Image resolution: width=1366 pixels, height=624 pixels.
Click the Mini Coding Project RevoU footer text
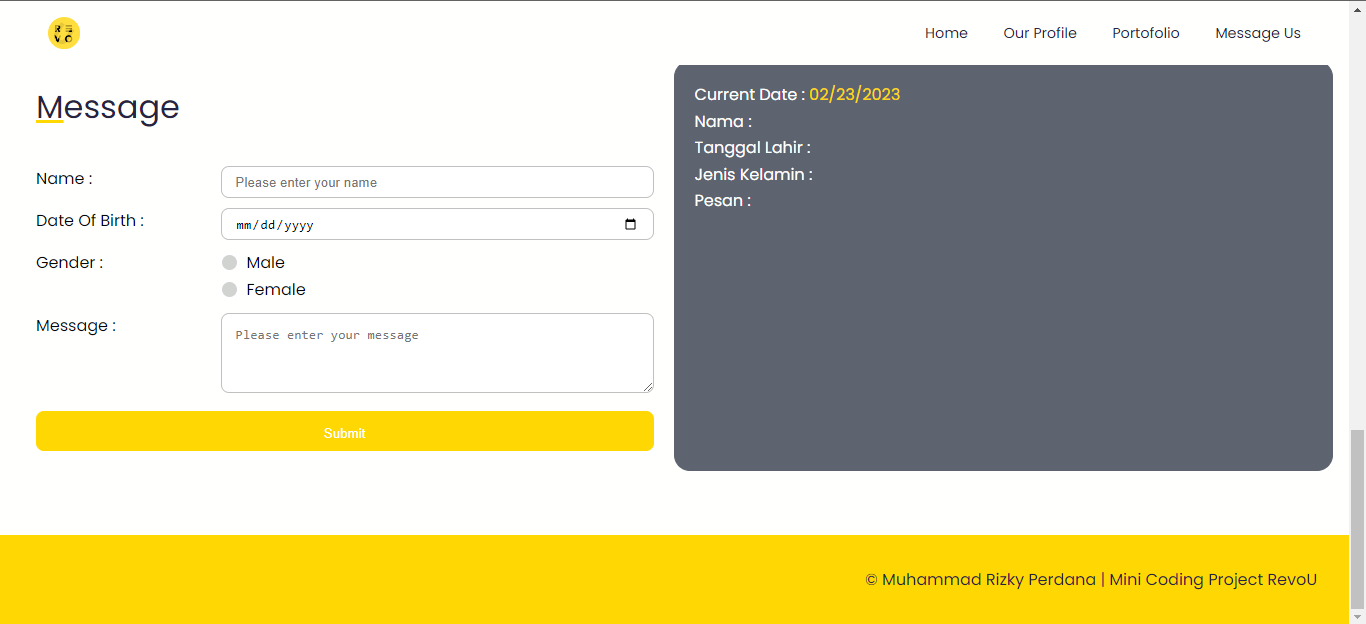click(x=1213, y=579)
